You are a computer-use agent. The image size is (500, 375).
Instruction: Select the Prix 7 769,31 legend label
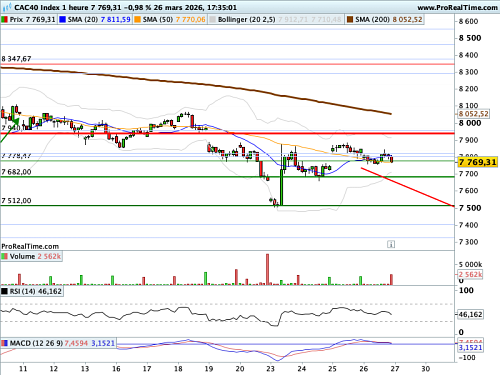coord(32,20)
